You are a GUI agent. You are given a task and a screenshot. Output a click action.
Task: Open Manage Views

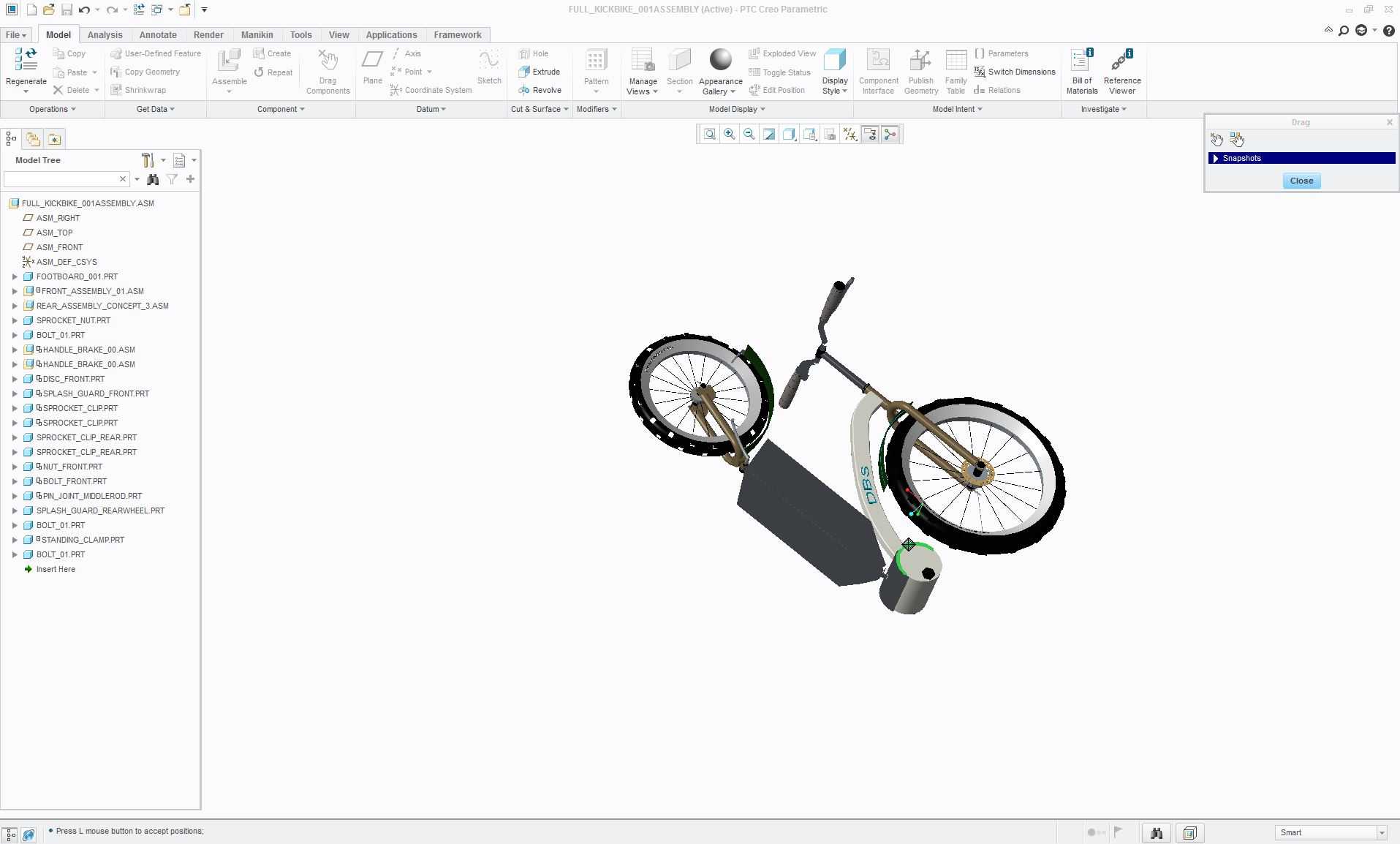(643, 72)
